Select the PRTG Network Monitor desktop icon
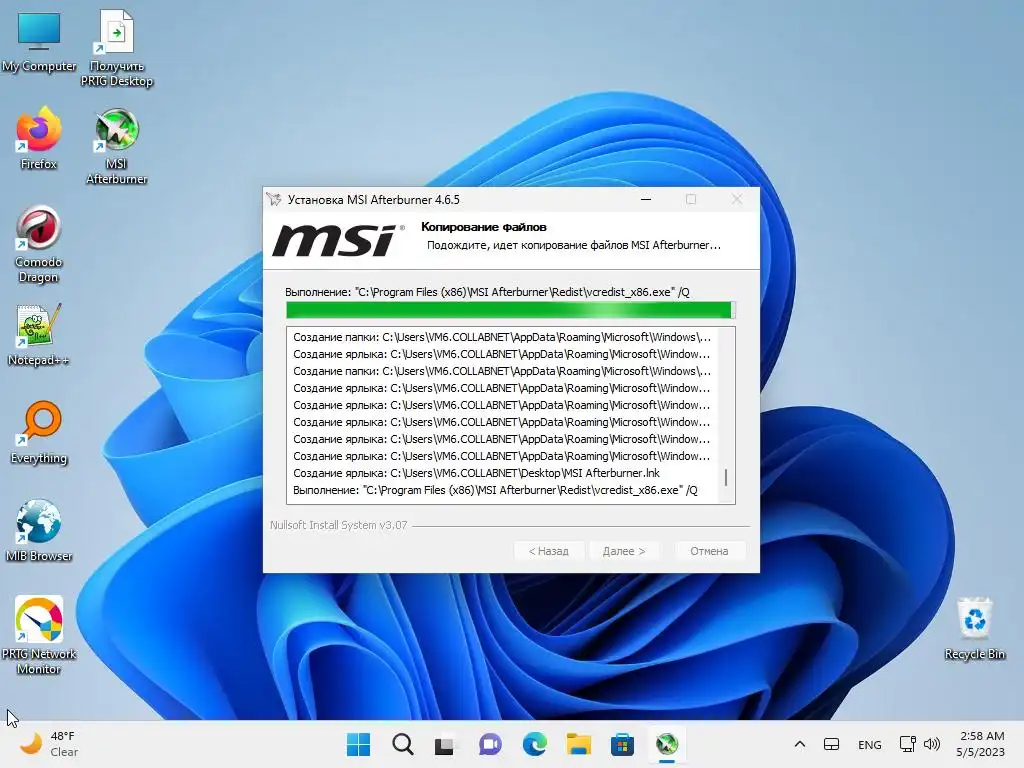 coord(39,635)
